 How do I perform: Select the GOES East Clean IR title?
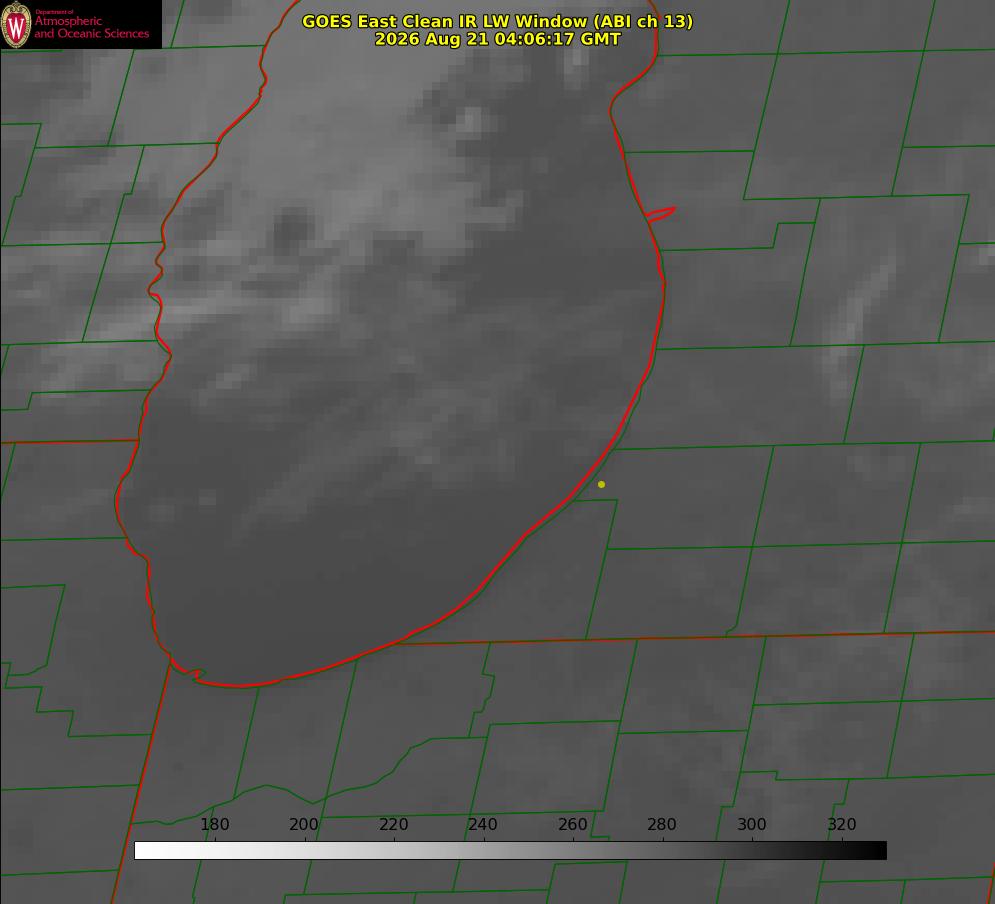(x=498, y=21)
